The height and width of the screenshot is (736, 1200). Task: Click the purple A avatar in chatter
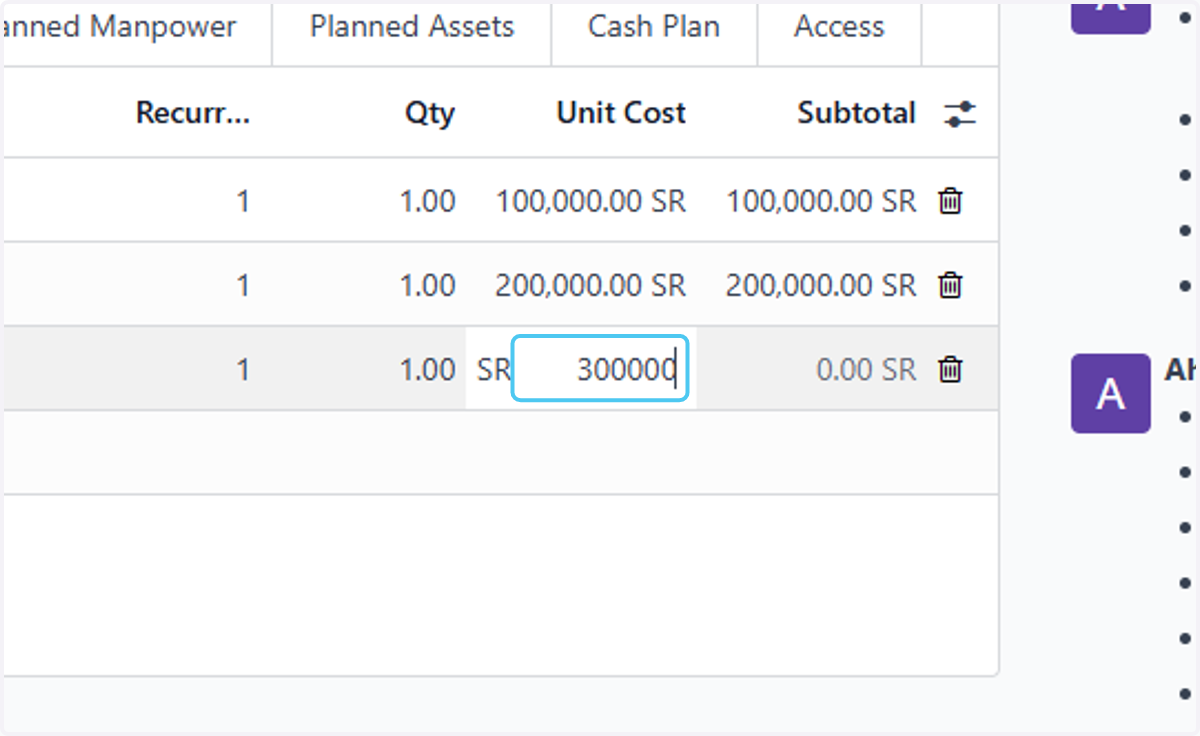point(1110,393)
